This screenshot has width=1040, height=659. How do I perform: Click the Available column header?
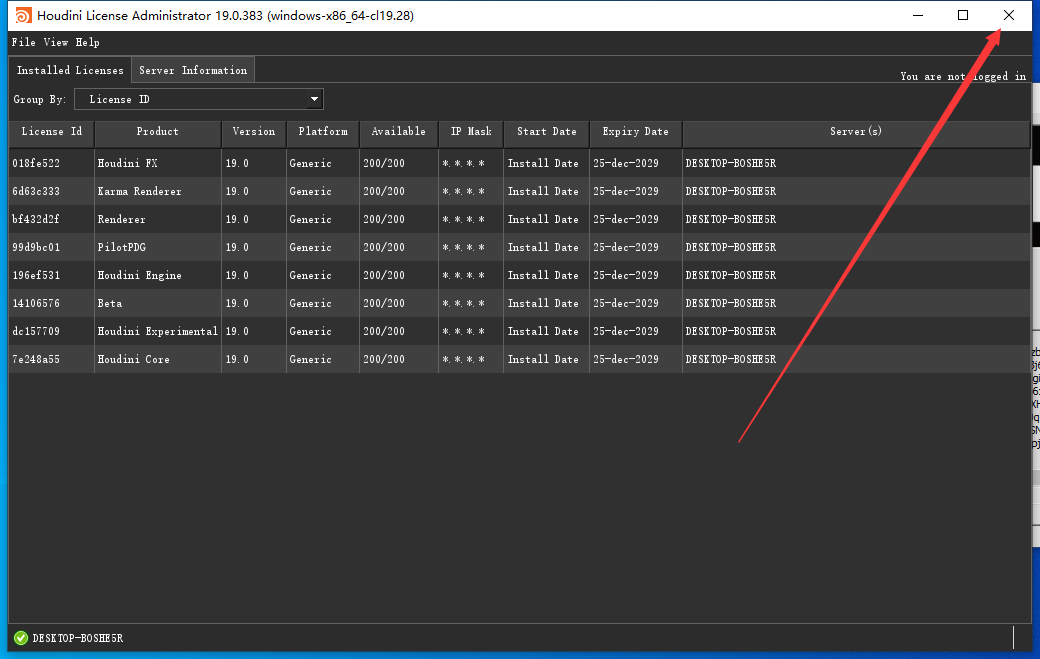[x=398, y=132]
